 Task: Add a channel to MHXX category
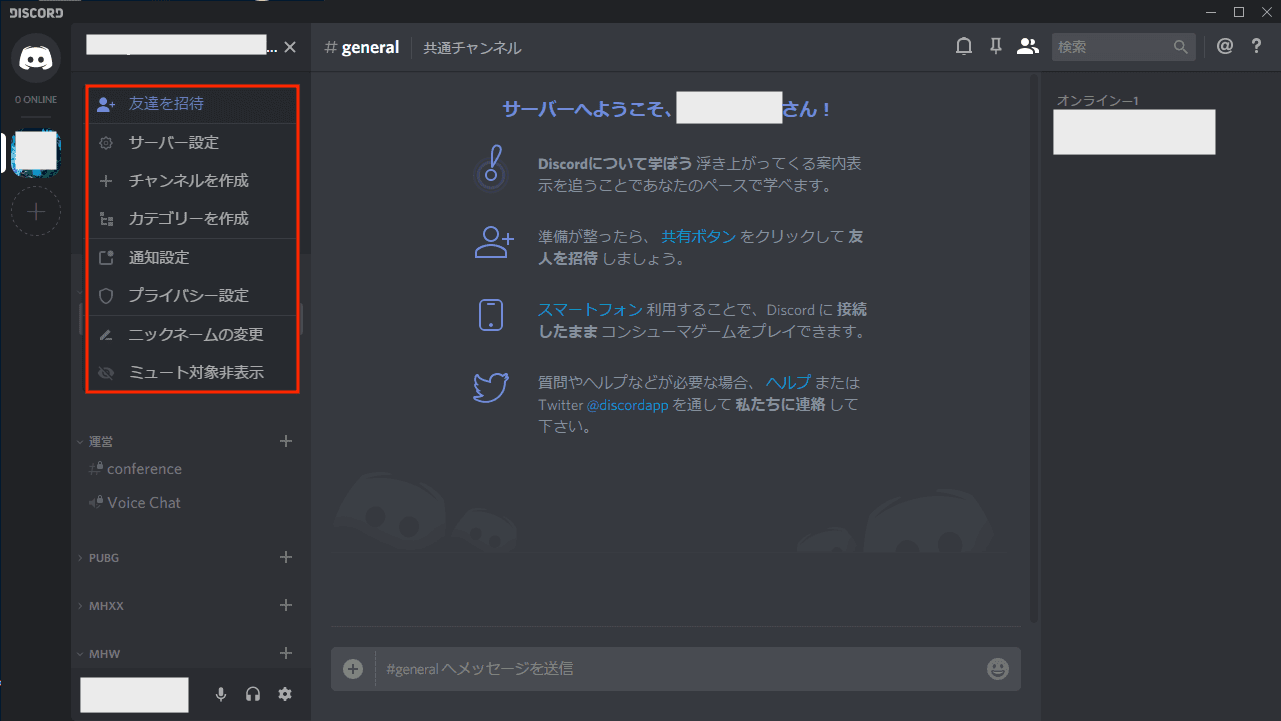tap(286, 605)
